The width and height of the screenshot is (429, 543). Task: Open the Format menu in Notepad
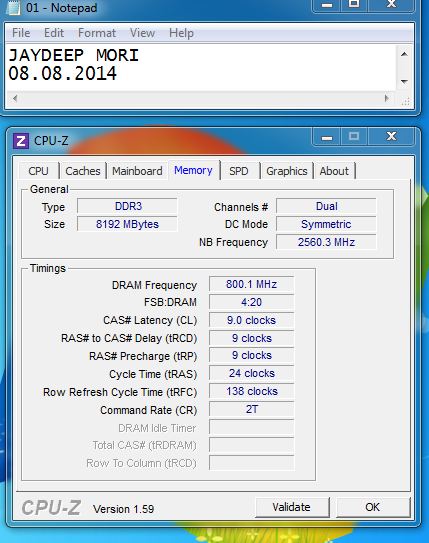tap(97, 33)
